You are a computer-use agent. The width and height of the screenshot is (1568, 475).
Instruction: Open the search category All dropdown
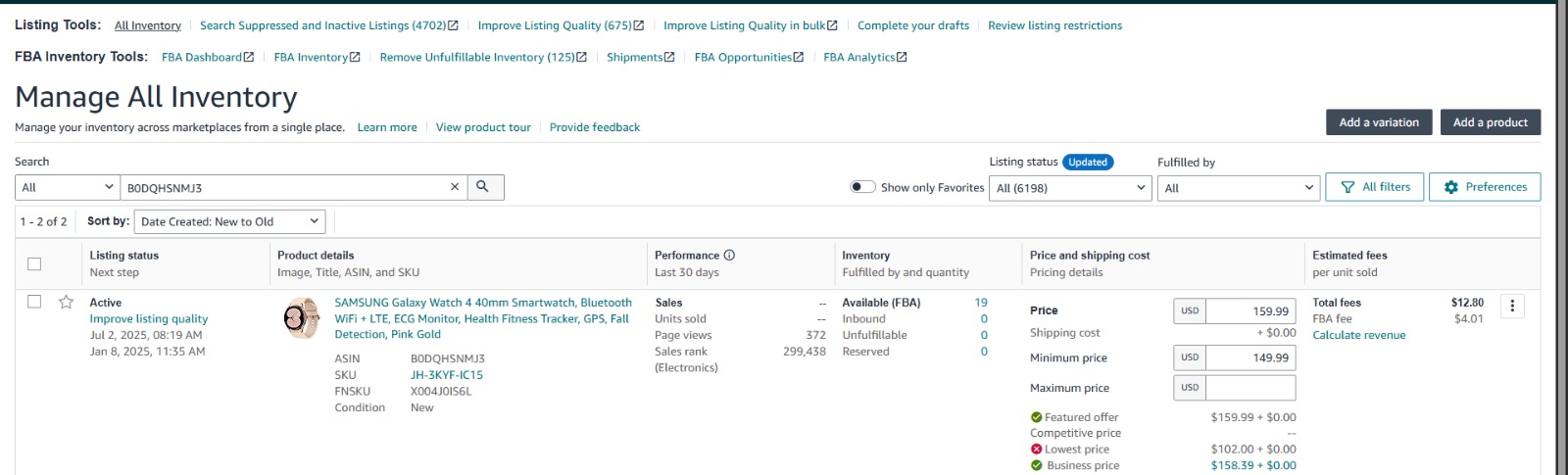click(68, 187)
